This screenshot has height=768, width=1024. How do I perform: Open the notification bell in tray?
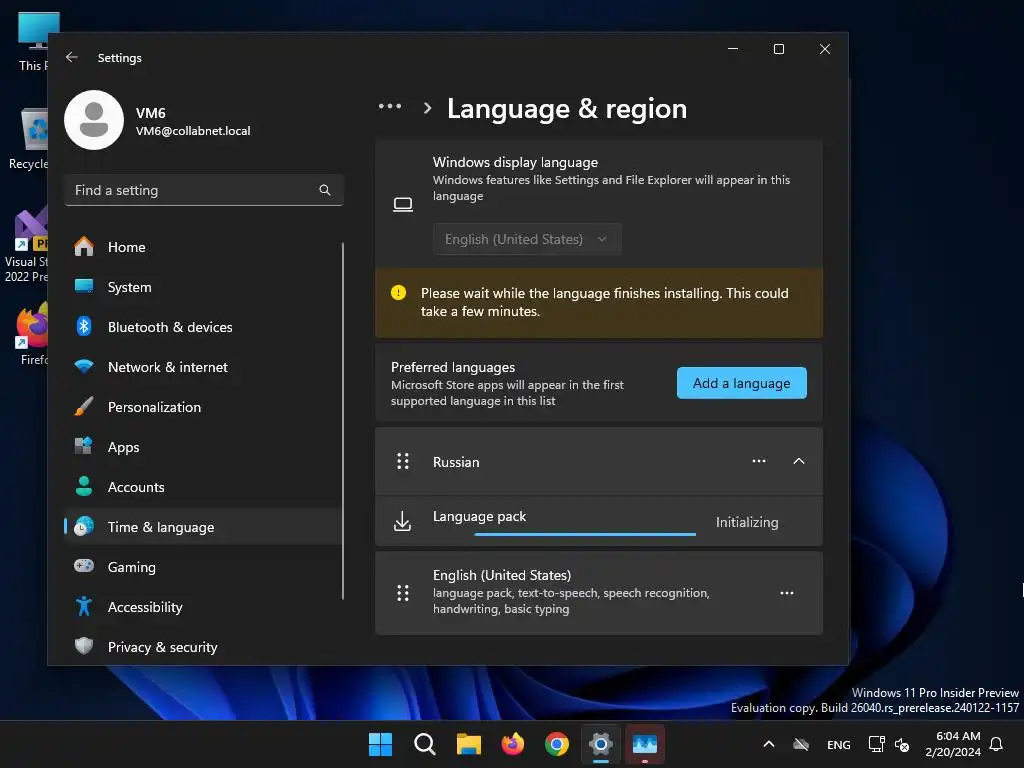coord(996,744)
